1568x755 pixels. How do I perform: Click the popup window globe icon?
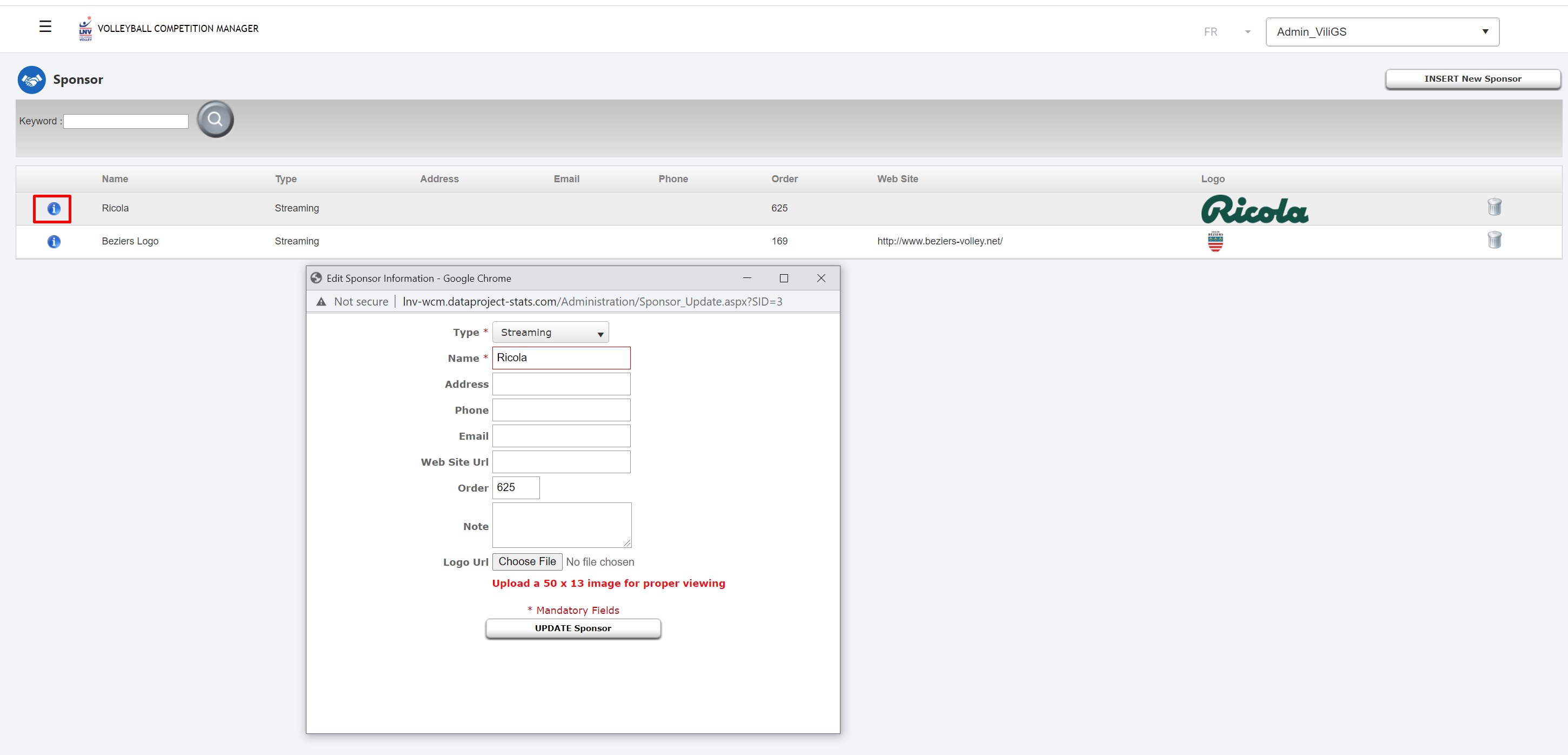(x=316, y=278)
